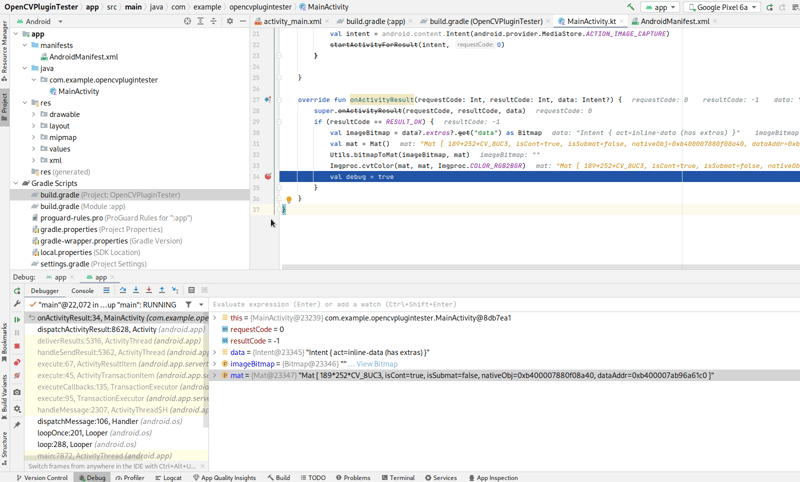Toggle the thread filter funnel icon

tap(188, 305)
